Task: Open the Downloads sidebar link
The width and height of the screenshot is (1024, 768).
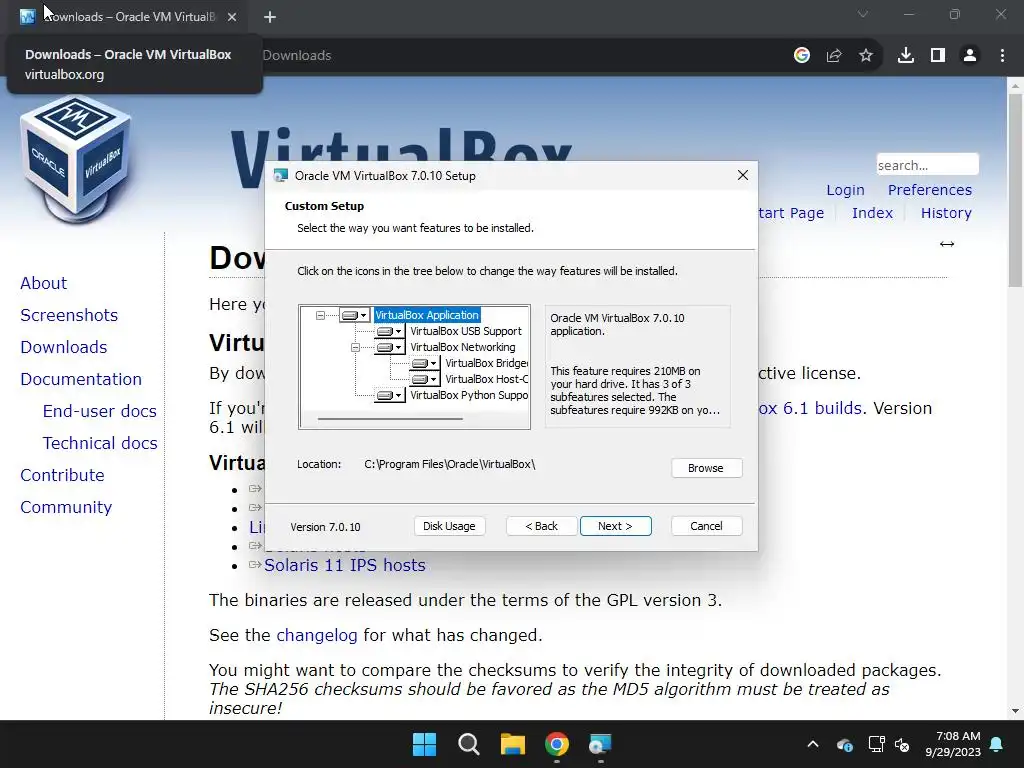Action: (64, 347)
